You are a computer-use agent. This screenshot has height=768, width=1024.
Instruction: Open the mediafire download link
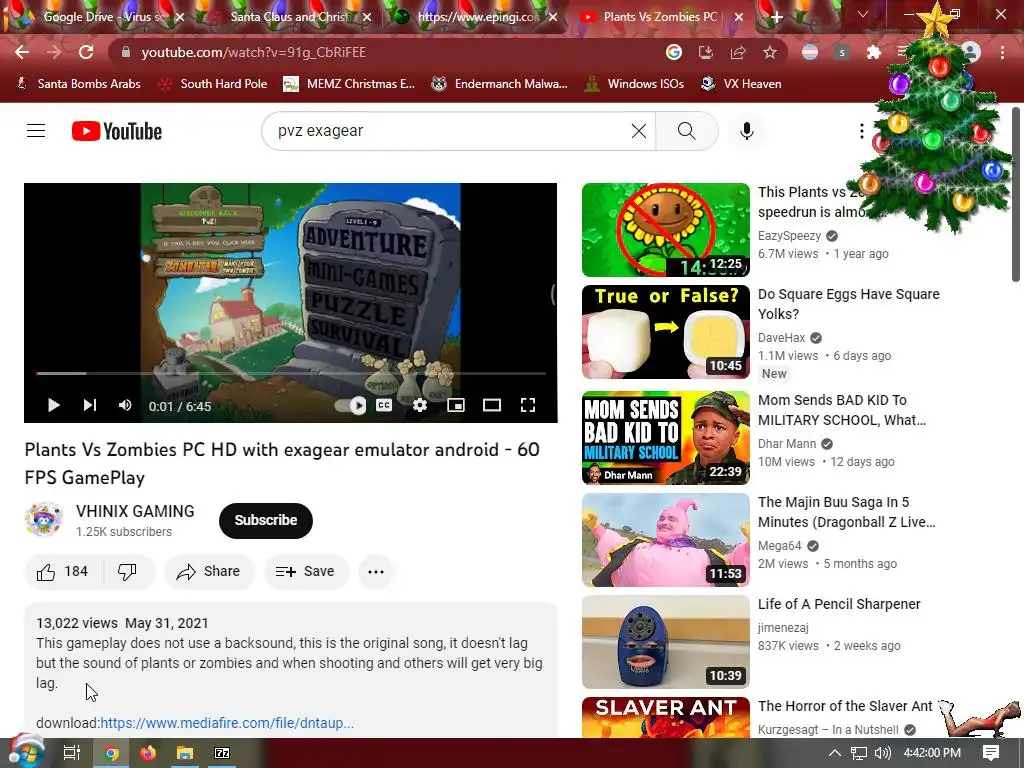click(x=227, y=723)
